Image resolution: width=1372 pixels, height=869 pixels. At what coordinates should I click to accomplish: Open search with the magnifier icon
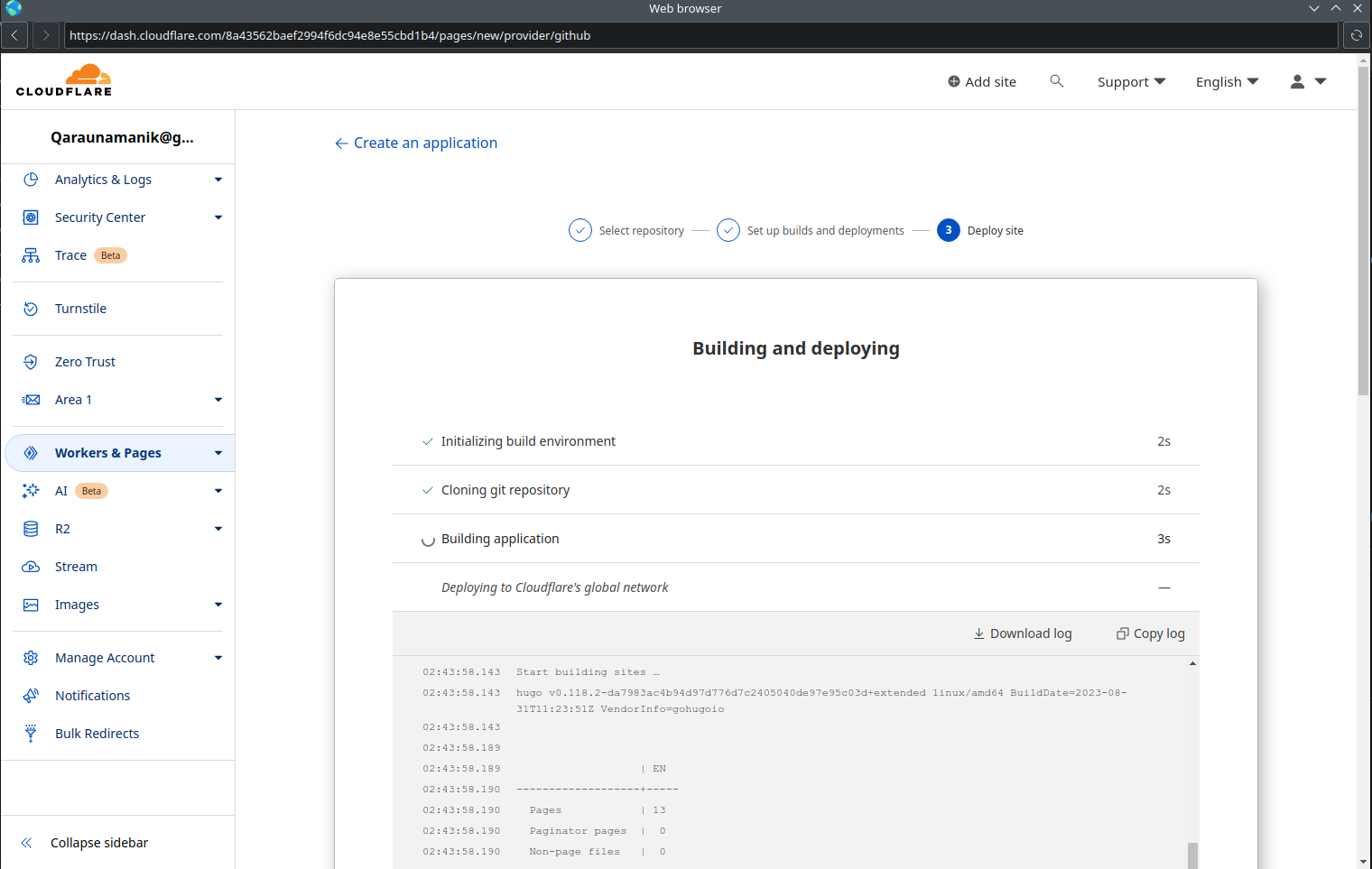pyautogui.click(x=1056, y=81)
